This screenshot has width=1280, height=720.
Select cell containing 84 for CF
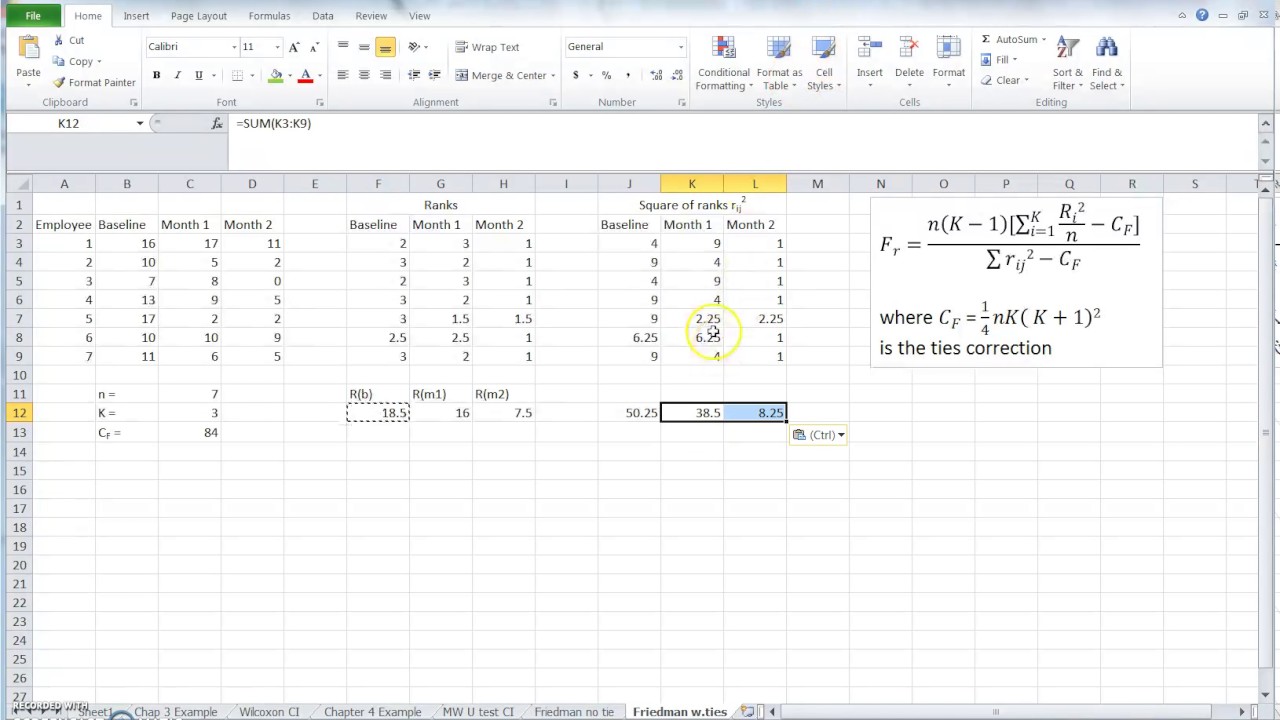(x=189, y=433)
